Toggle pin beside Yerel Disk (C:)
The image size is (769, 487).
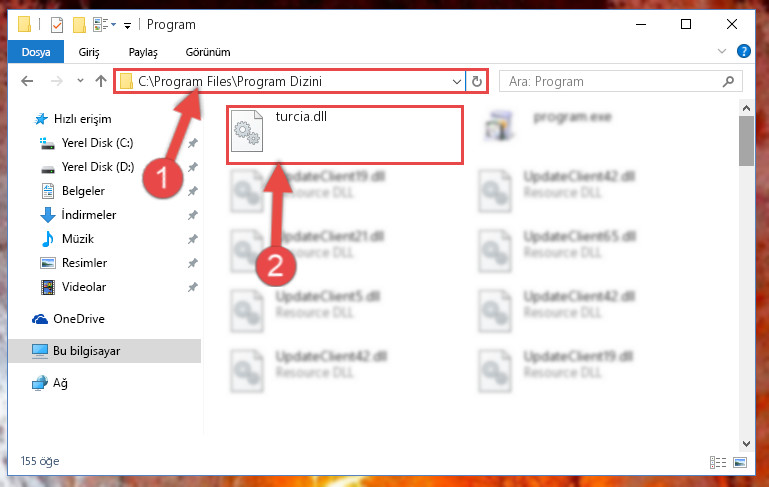(x=193, y=143)
